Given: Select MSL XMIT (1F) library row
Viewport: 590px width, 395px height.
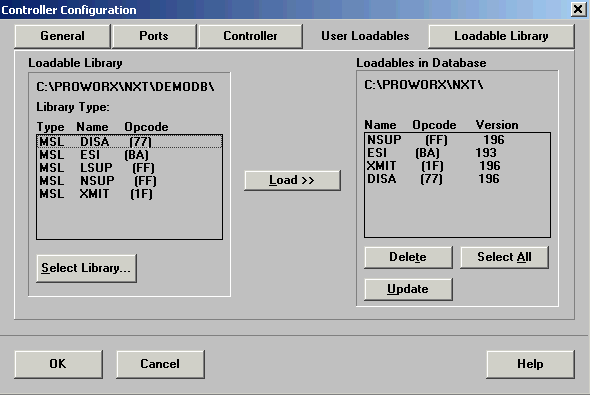Looking at the screenshot, I should pyautogui.click(x=130, y=194).
